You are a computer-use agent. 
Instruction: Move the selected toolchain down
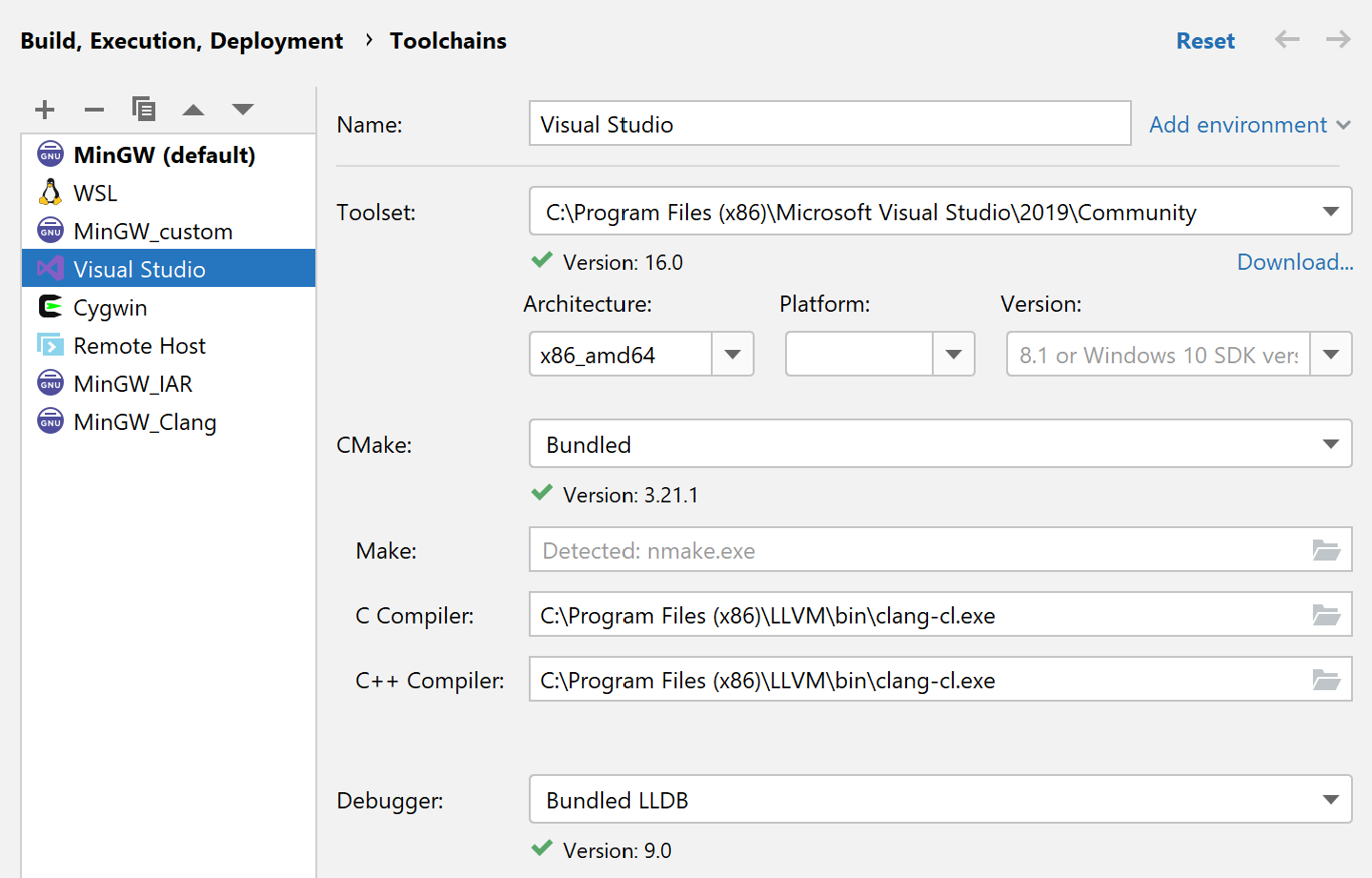point(243,109)
